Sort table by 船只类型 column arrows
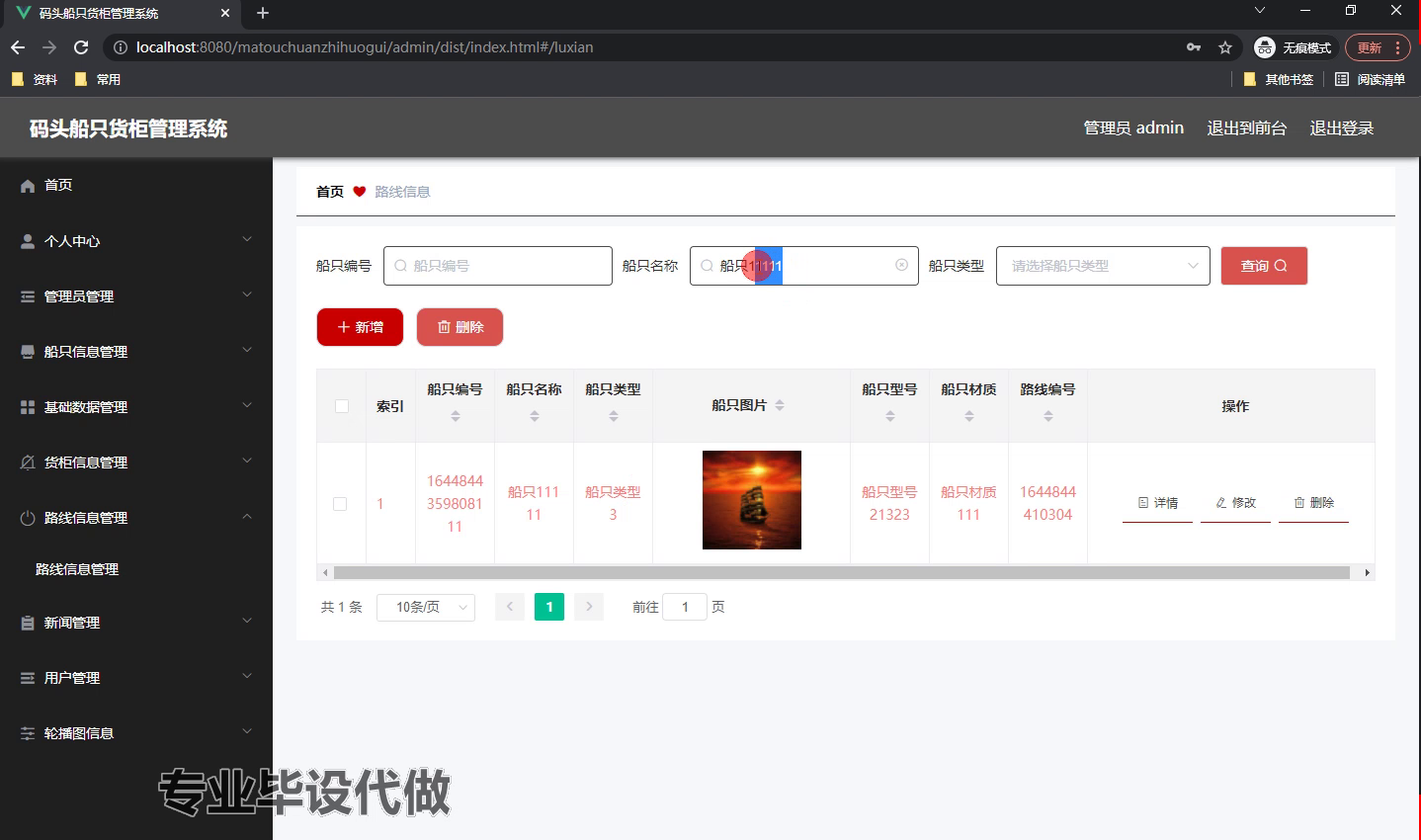Viewport: 1421px width, 840px height. [x=614, y=417]
